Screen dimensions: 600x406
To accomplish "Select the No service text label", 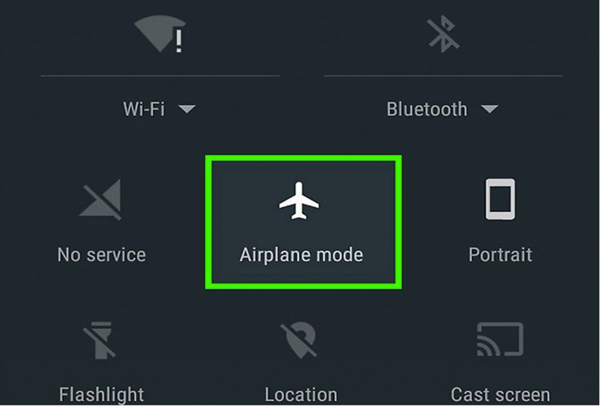I will (102, 255).
